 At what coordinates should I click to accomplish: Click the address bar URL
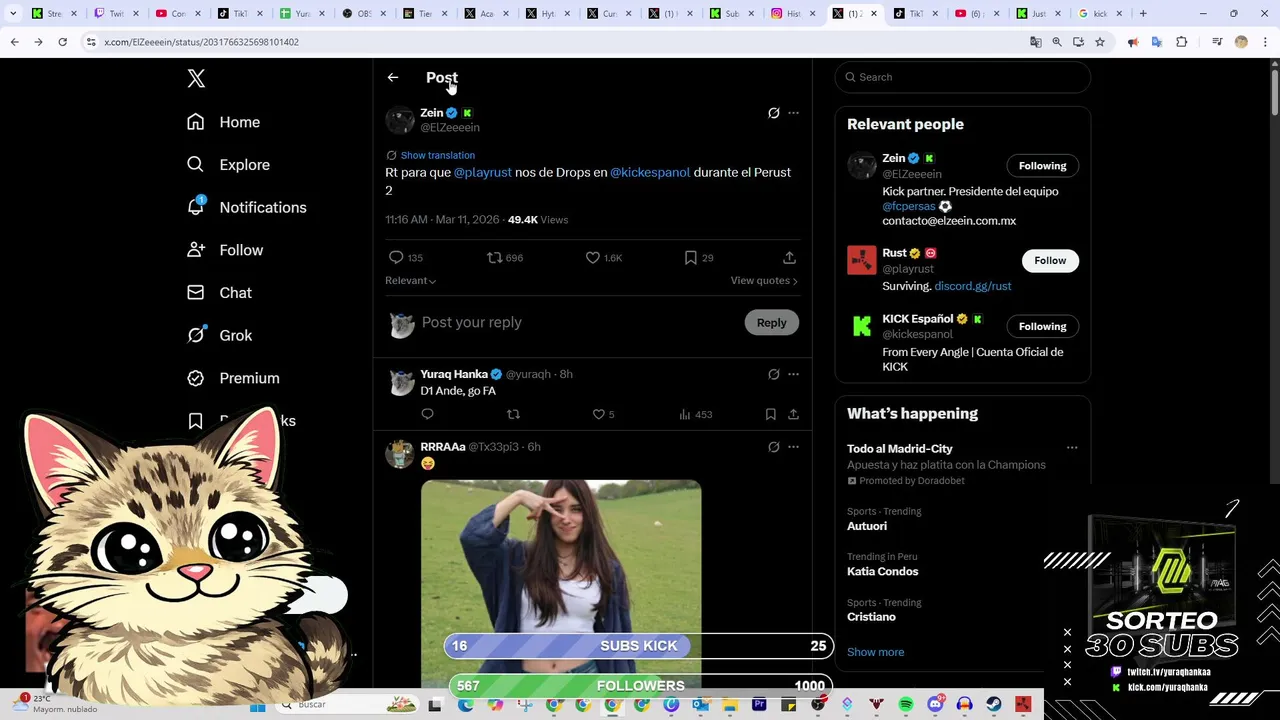point(201,42)
